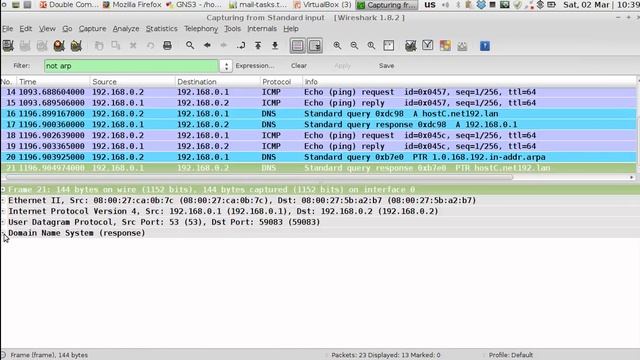This screenshot has height=360, width=640.
Task: Open the Go menu
Action: pyautogui.click(x=67, y=29)
